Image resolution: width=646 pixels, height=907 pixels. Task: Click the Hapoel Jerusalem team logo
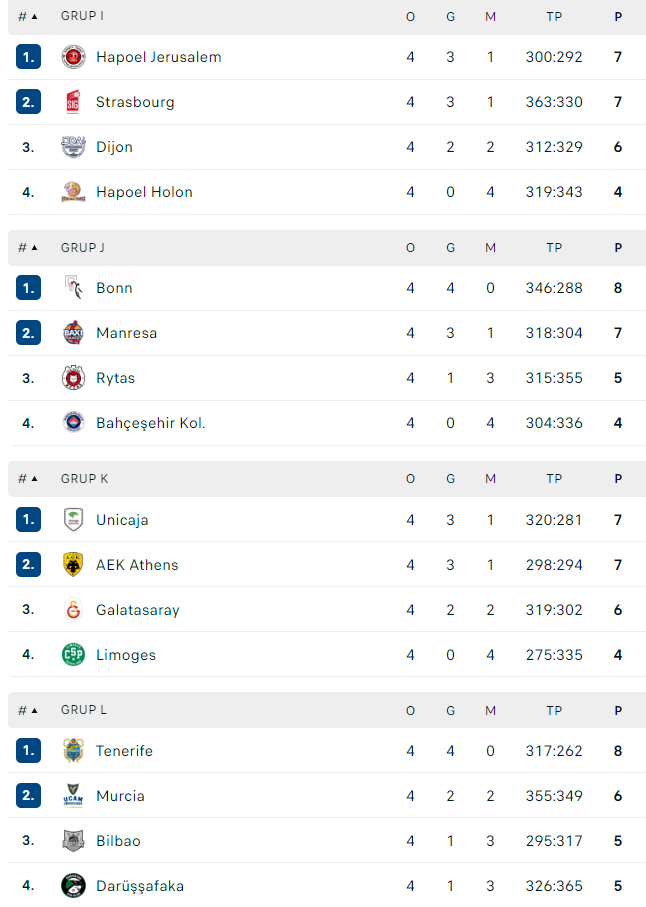[x=73, y=57]
